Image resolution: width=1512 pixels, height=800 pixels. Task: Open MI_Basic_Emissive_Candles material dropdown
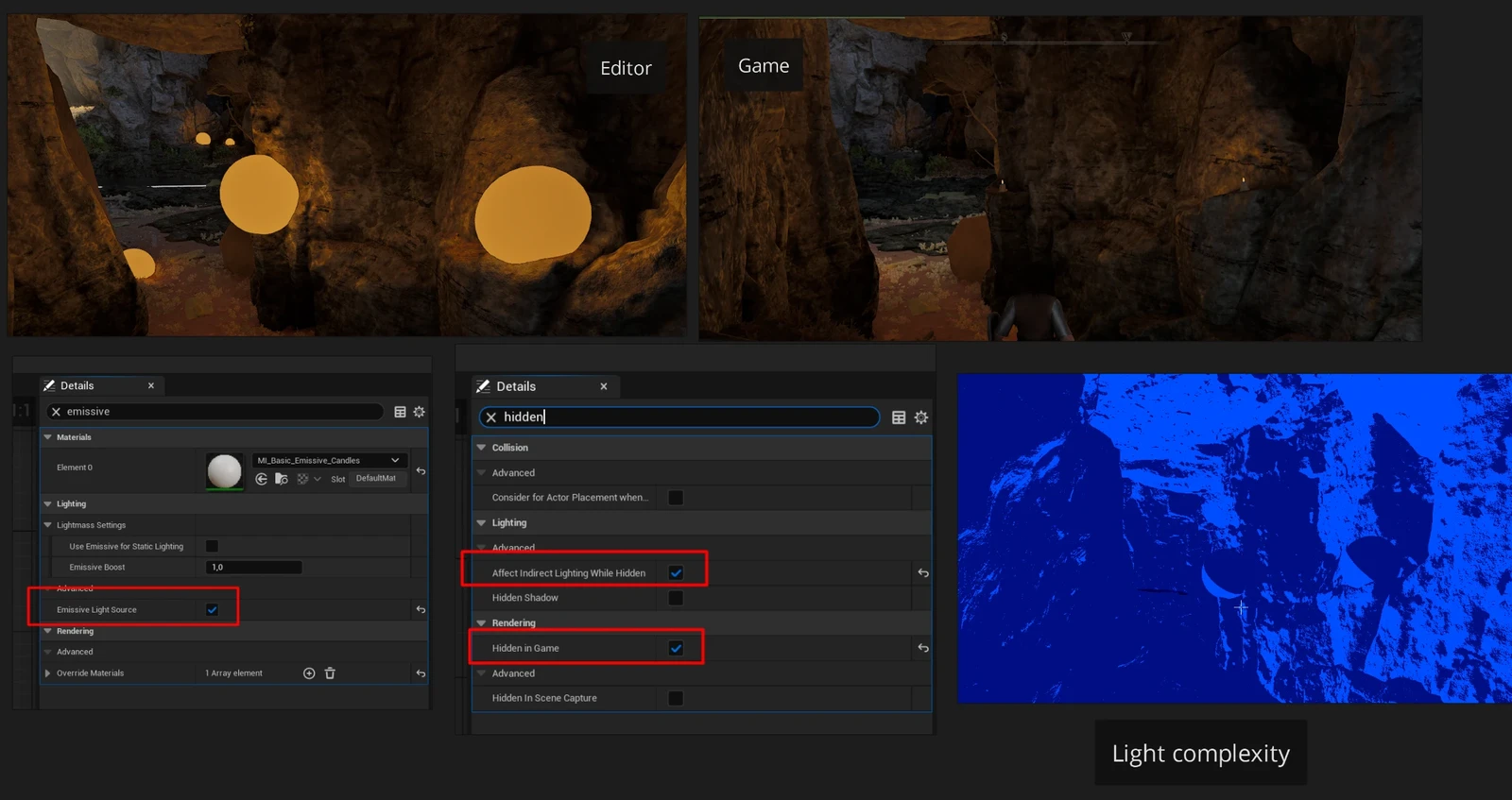coord(330,460)
